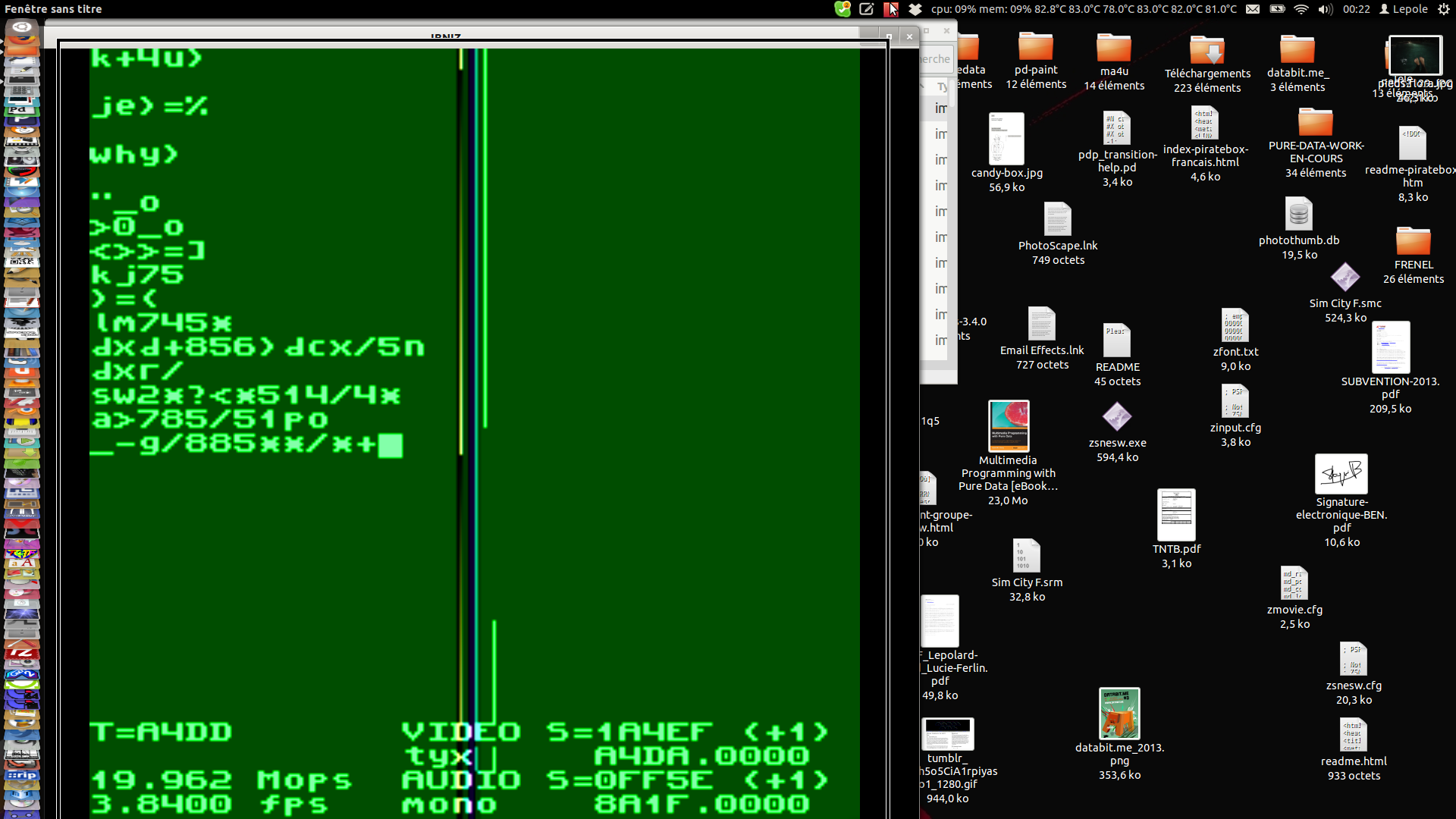The height and width of the screenshot is (819, 1456).
Task: Select the databit.me_2013.png thumbnail
Action: (1119, 714)
